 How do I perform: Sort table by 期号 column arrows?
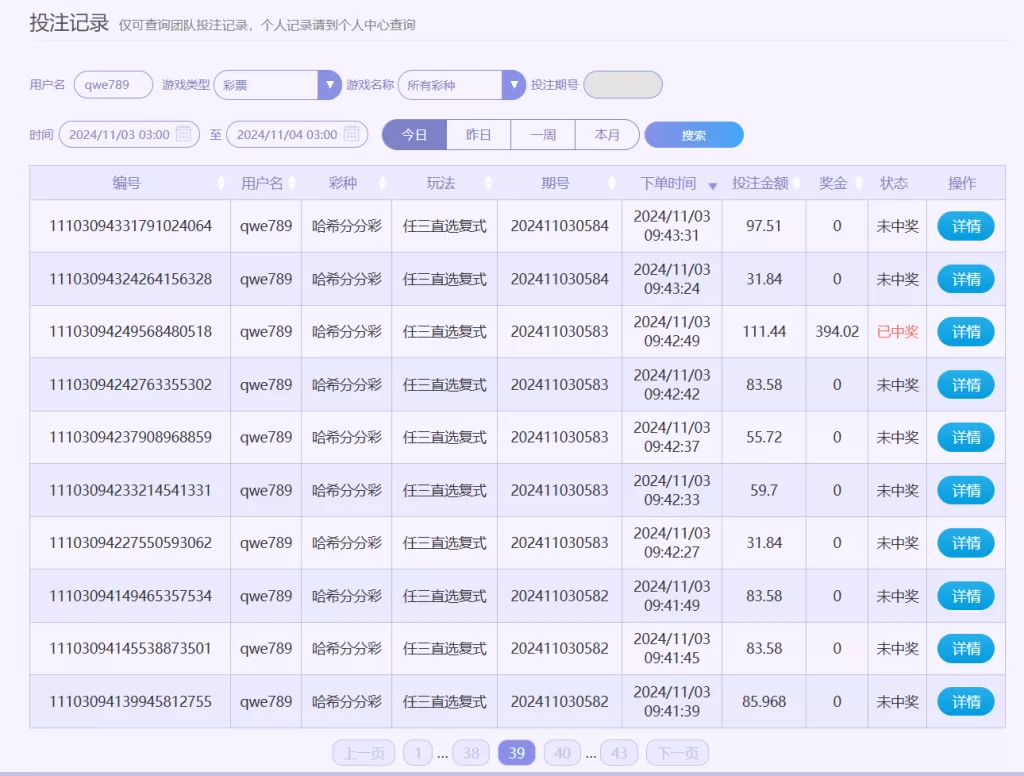click(611, 184)
